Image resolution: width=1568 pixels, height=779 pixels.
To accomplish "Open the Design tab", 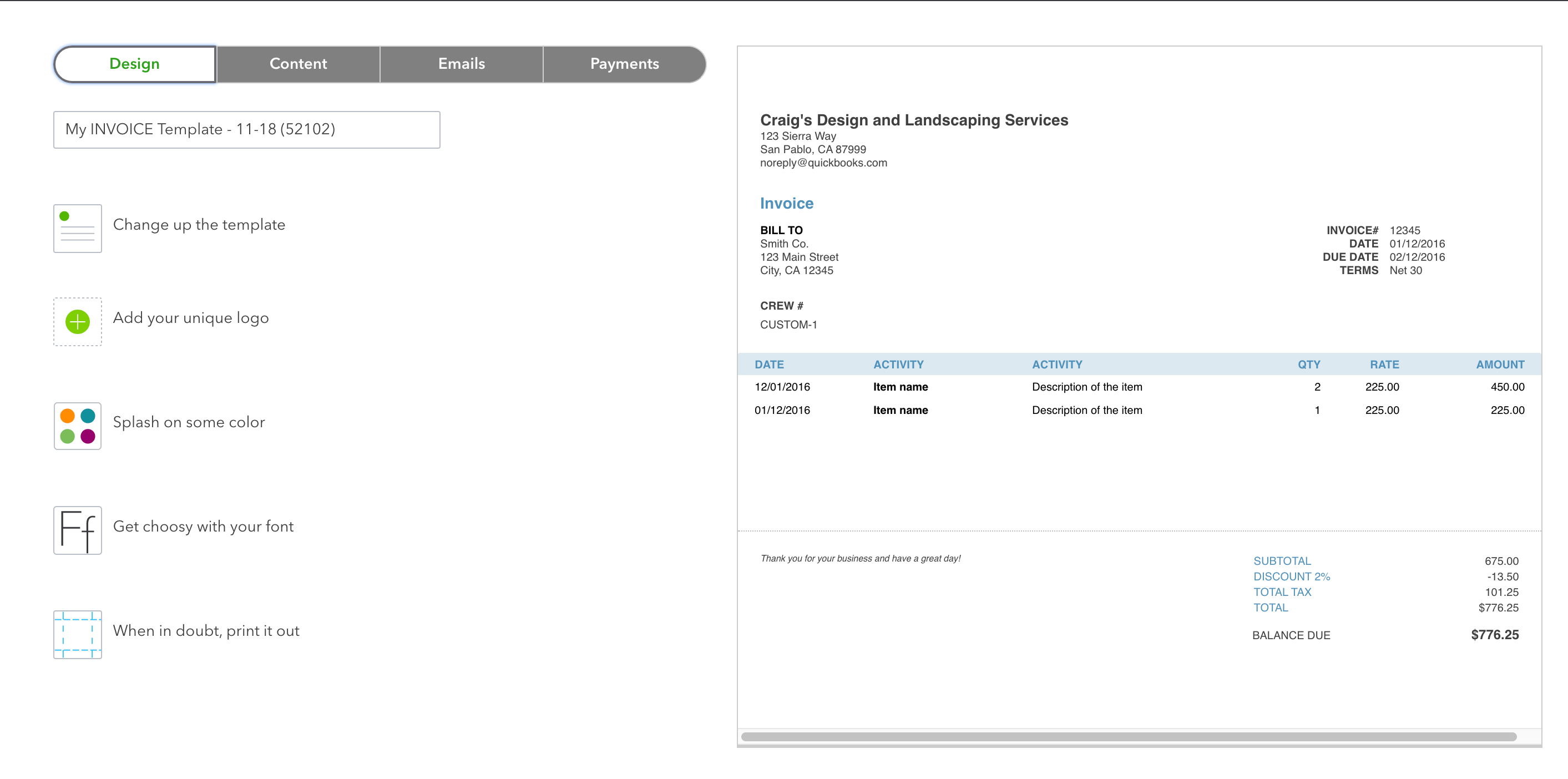I will [x=134, y=64].
